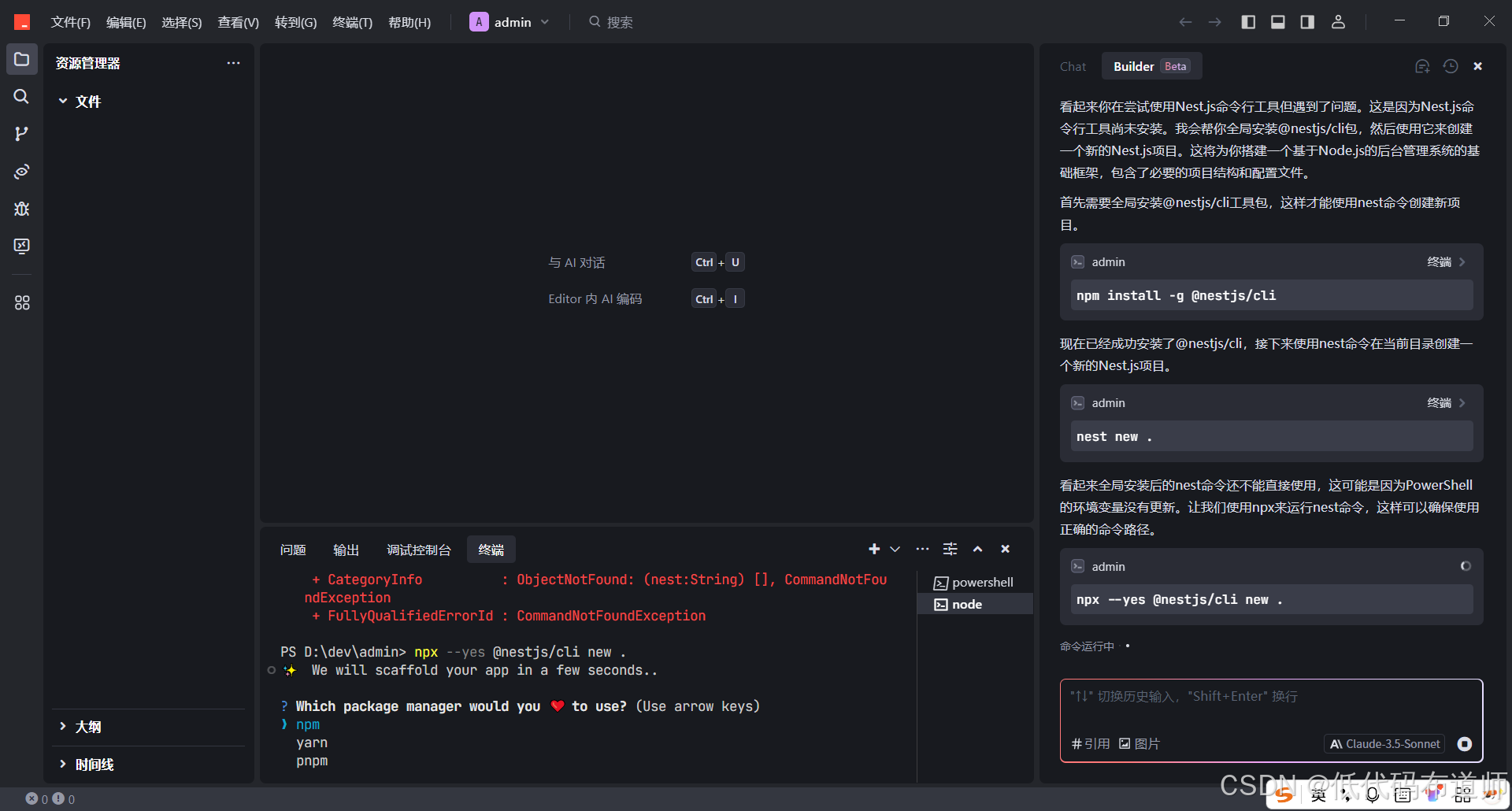Open the 问题 problems tab
This screenshot has height=811, width=1512.
coord(293,550)
